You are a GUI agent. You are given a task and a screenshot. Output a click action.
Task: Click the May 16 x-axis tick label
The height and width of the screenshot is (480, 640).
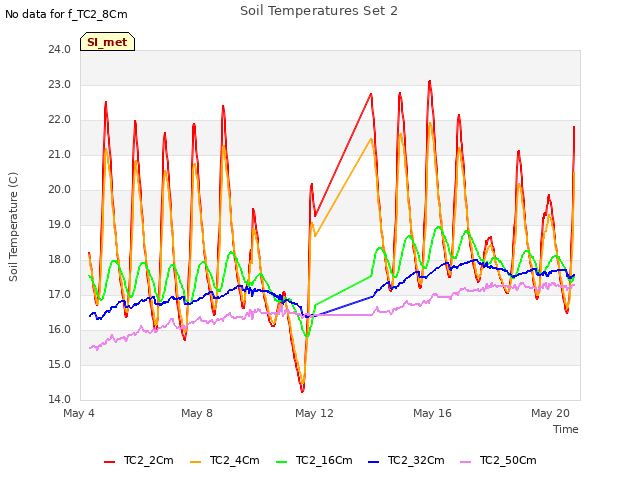(432, 413)
